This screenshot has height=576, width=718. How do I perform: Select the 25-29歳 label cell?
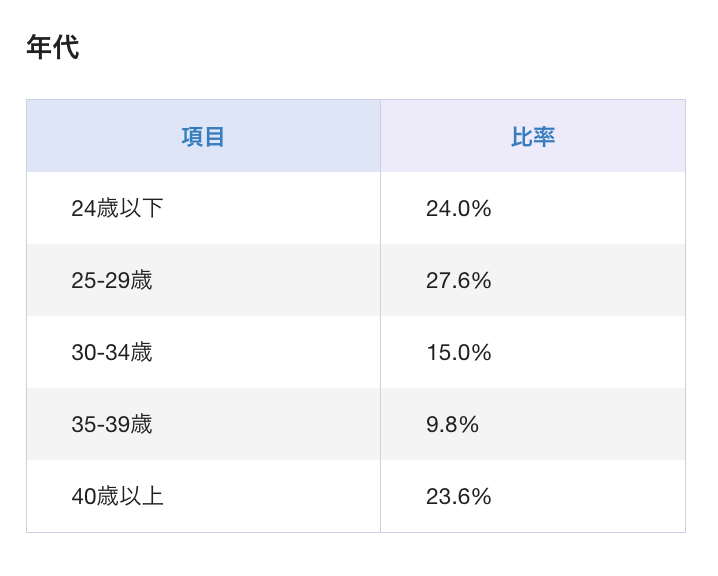click(x=111, y=281)
